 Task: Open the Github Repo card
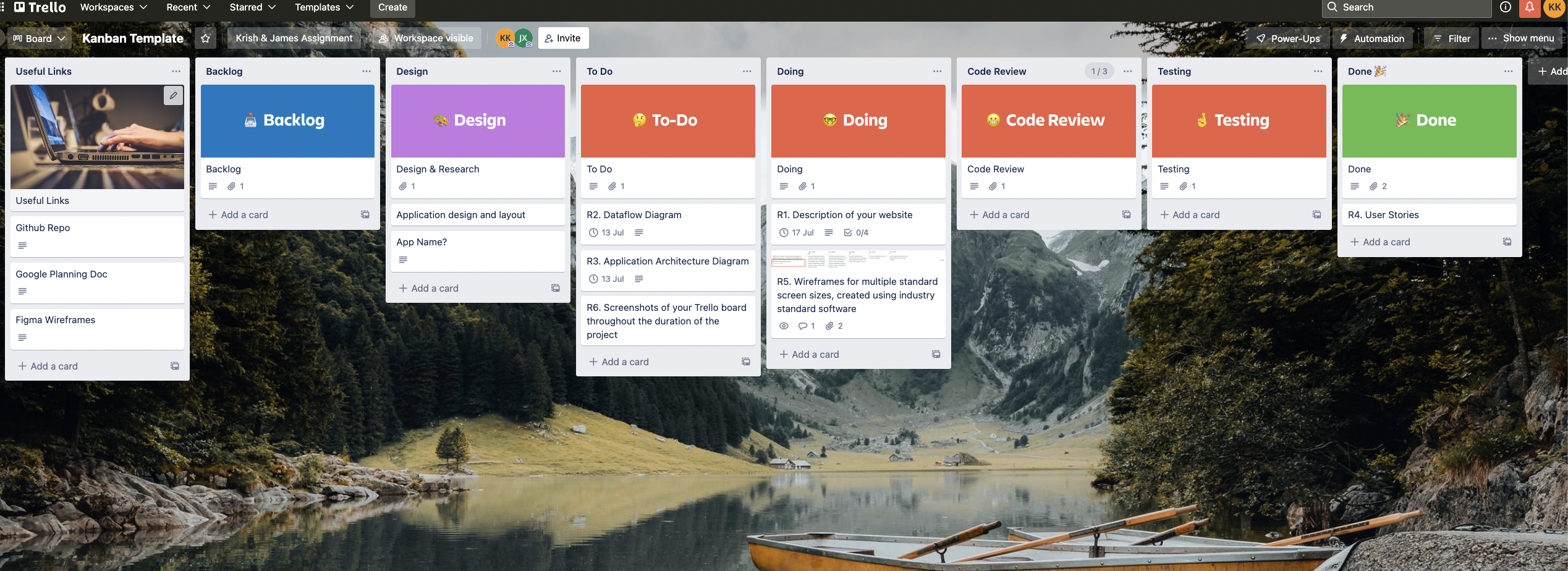coord(97,237)
